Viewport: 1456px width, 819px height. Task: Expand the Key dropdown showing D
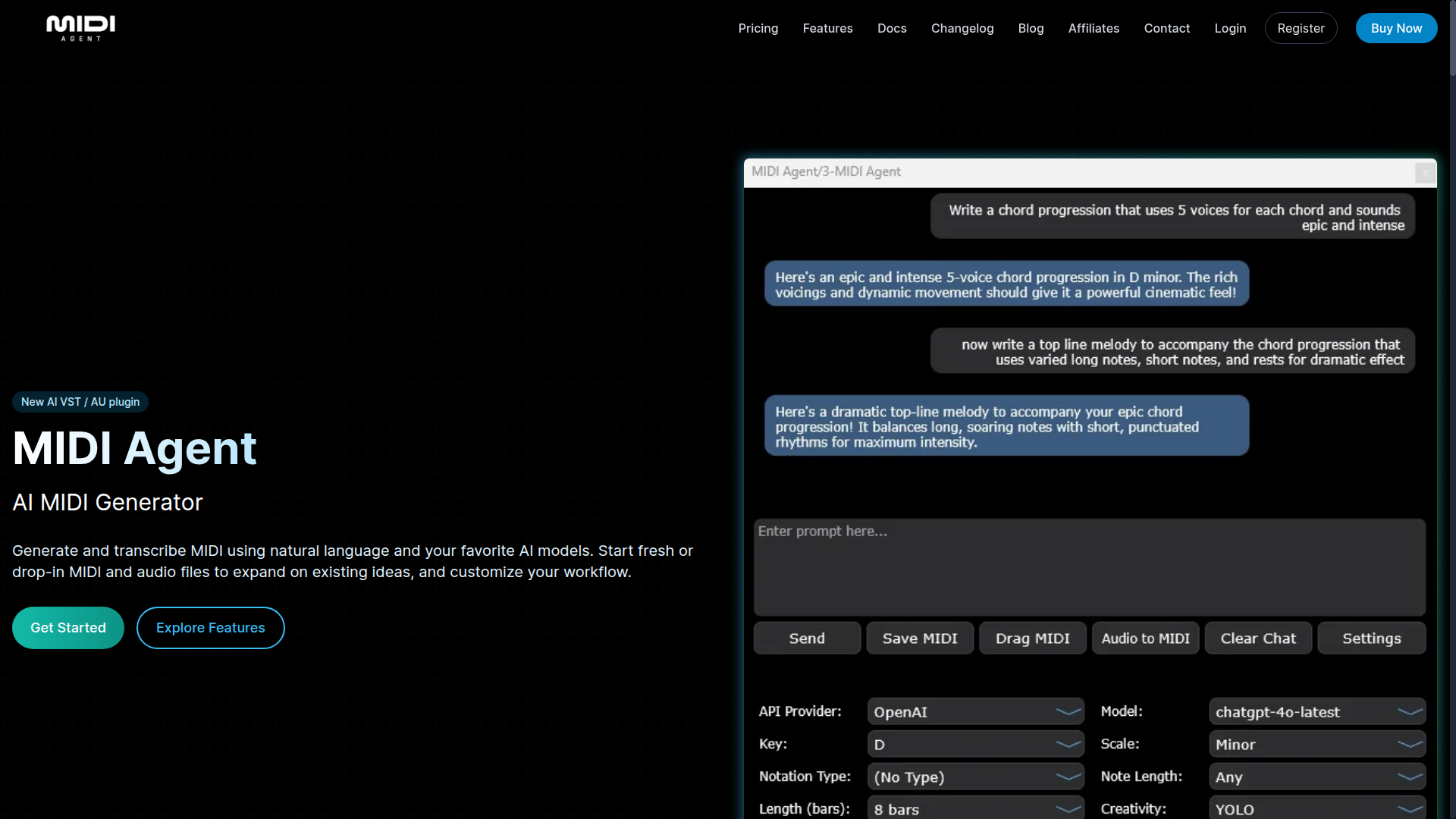975,744
